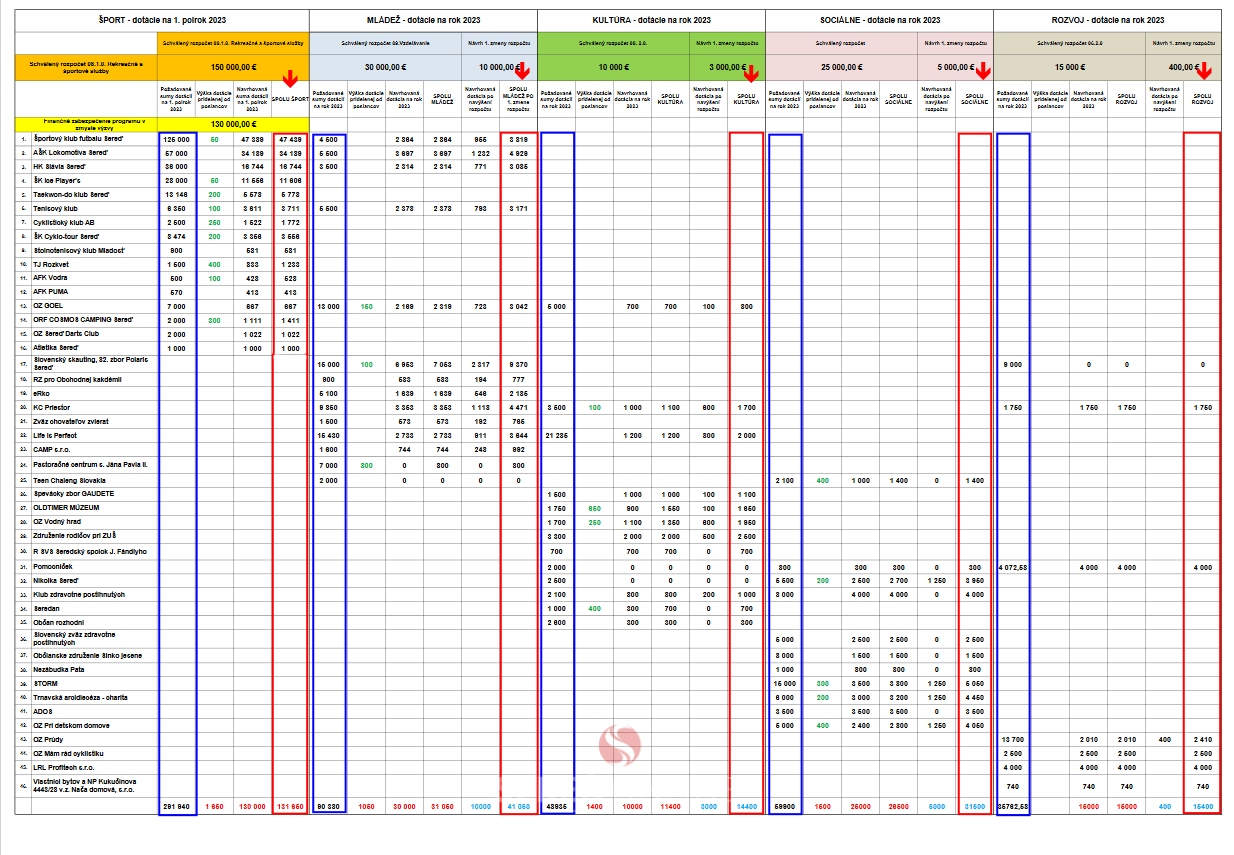Click the red arrow above SPOLU MLÁDEŽ column

(521, 71)
